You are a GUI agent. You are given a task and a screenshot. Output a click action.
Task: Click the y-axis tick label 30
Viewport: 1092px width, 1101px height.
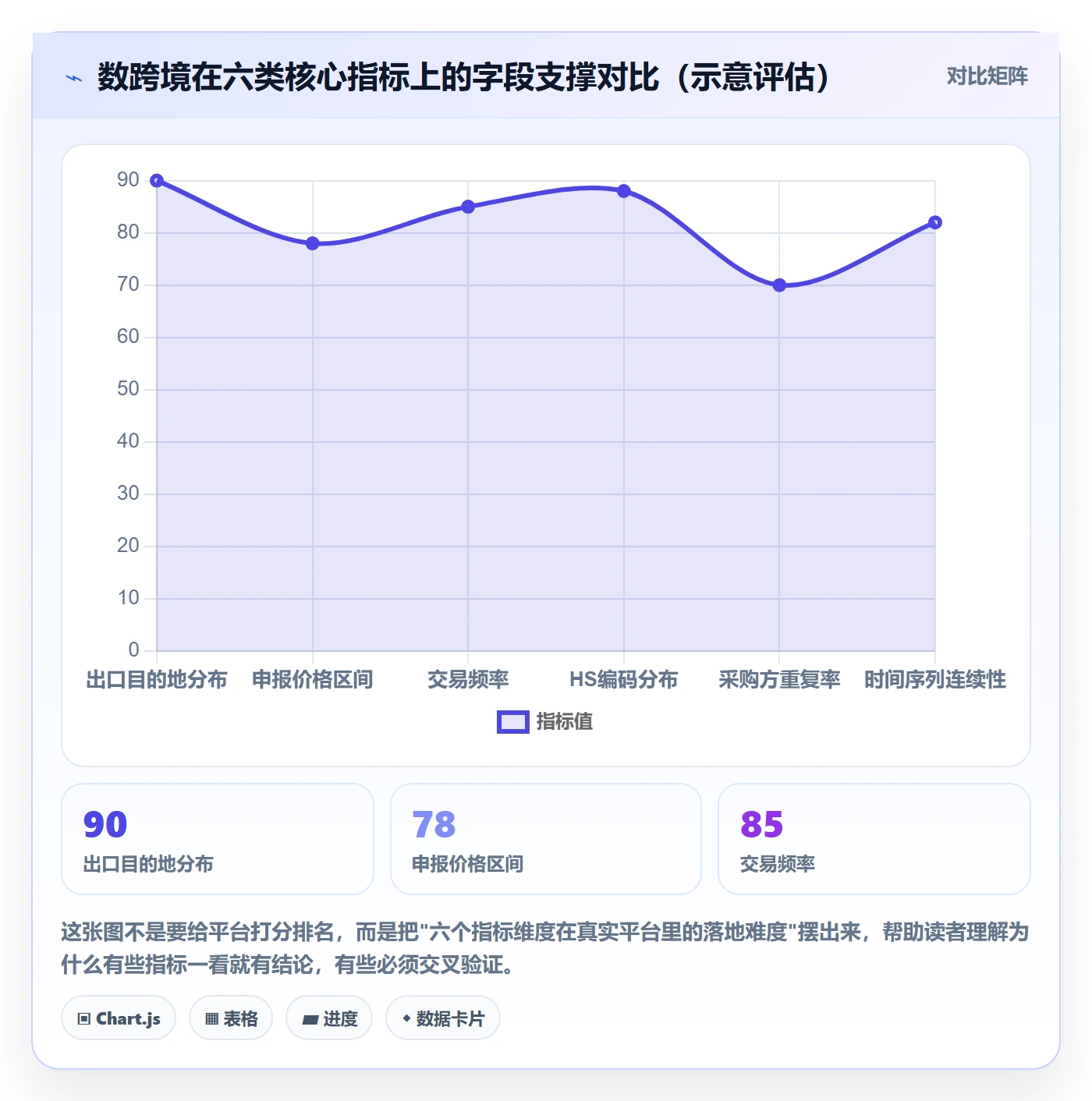pyautogui.click(x=128, y=494)
